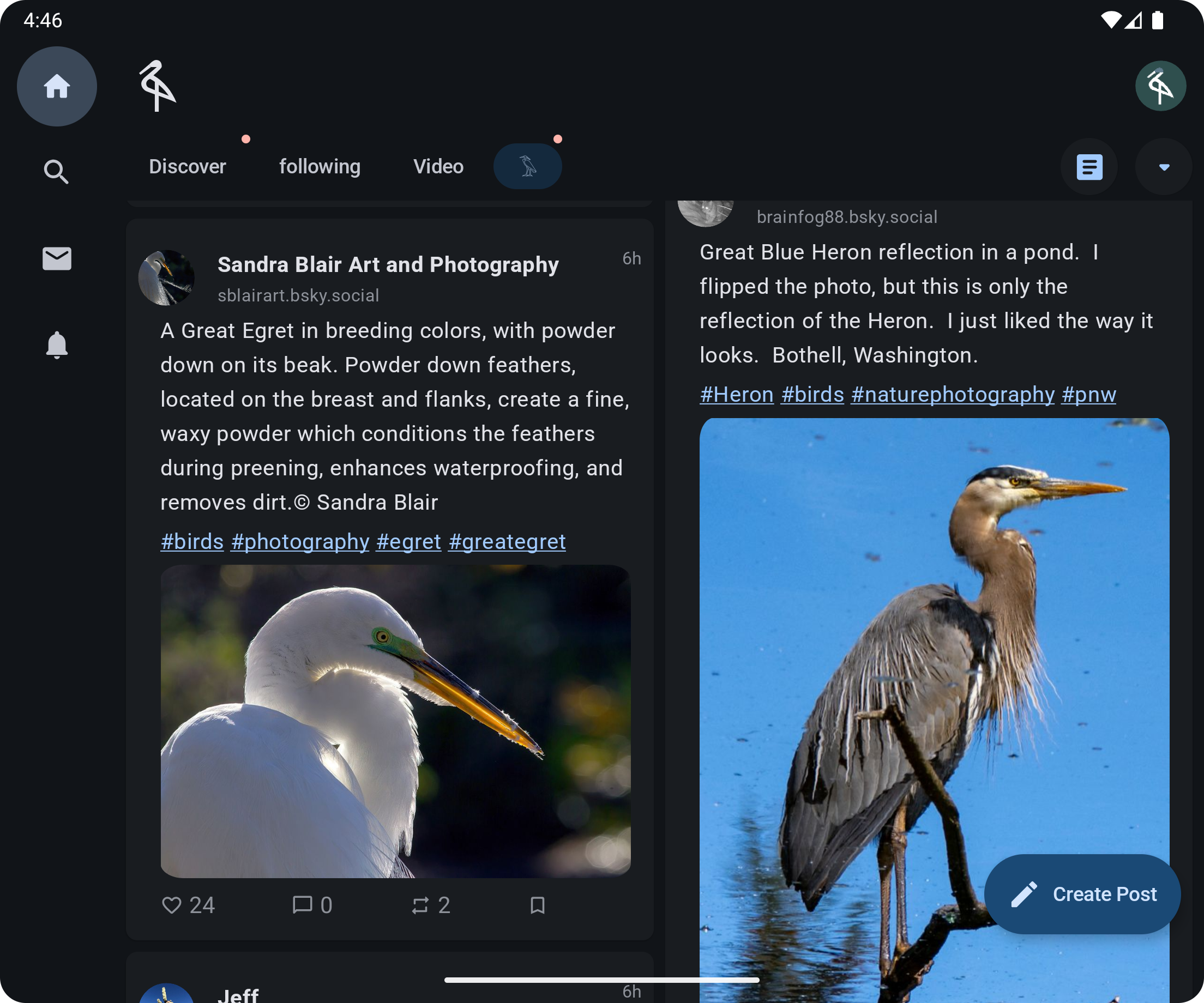Switch to the following tab
1204x1003 pixels.
tap(320, 166)
